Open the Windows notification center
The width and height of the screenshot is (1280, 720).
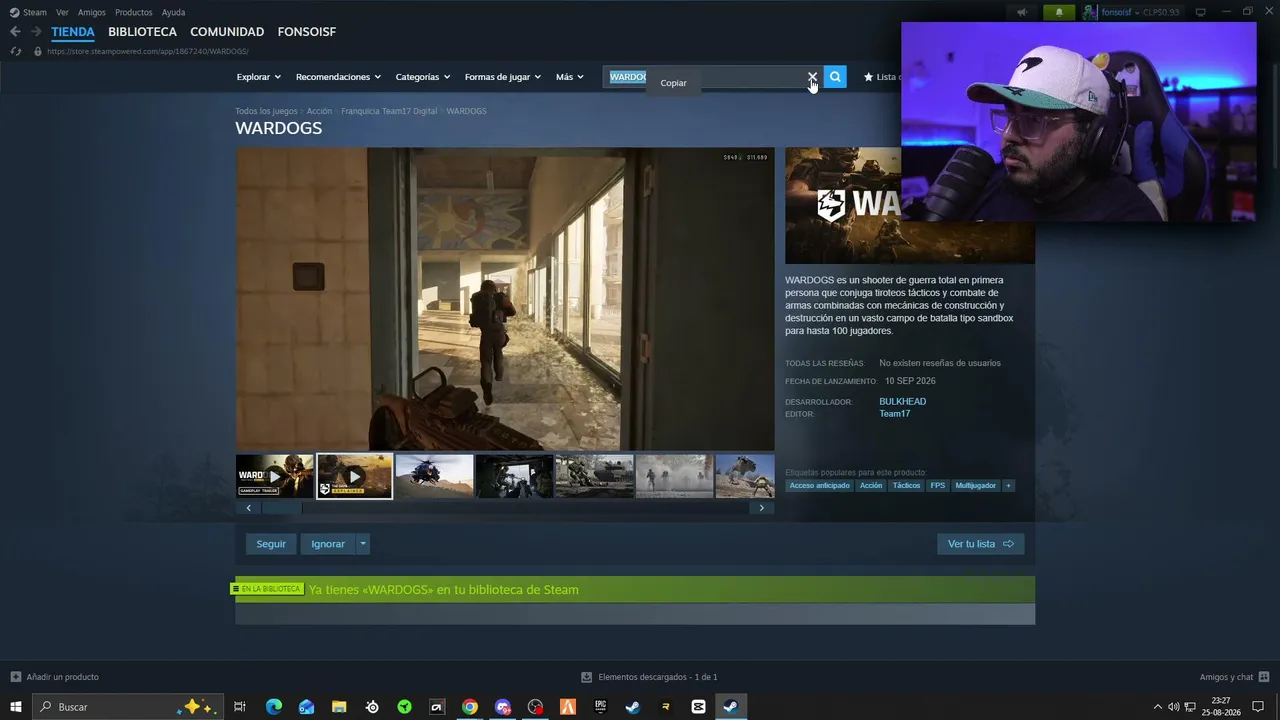[x=1258, y=707]
